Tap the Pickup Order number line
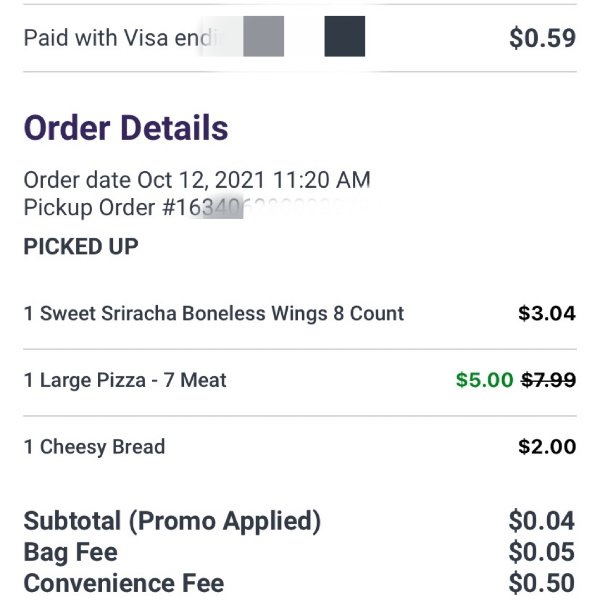Screen dimensions: 600x600 pyautogui.click(x=196, y=207)
